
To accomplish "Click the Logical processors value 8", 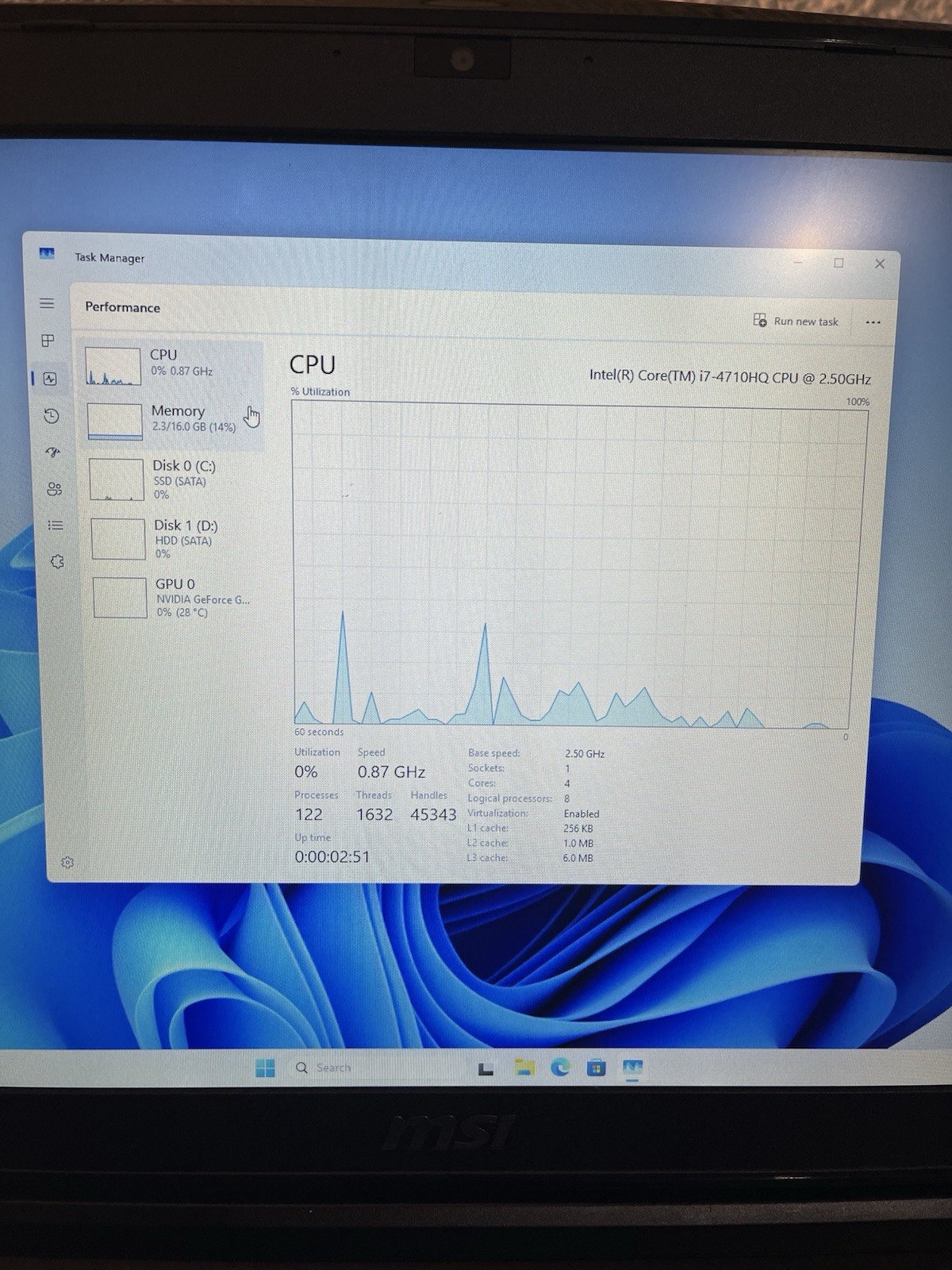I will [x=566, y=799].
